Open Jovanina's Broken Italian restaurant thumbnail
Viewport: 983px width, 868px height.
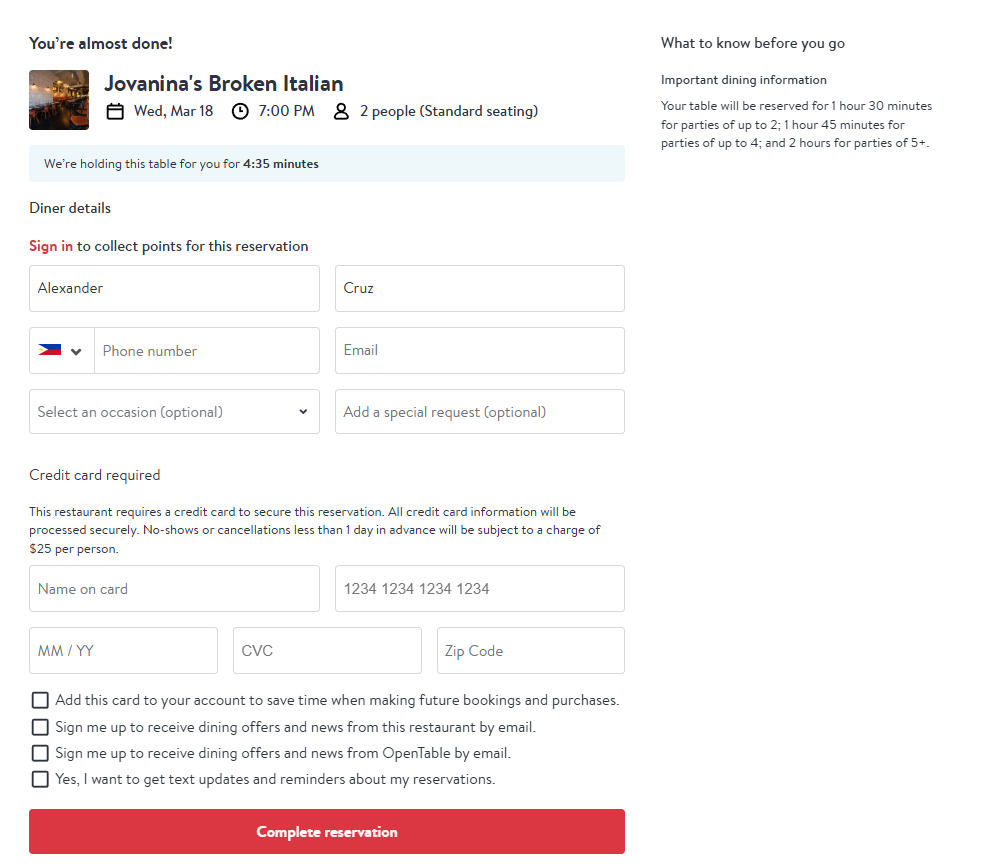[x=59, y=100]
